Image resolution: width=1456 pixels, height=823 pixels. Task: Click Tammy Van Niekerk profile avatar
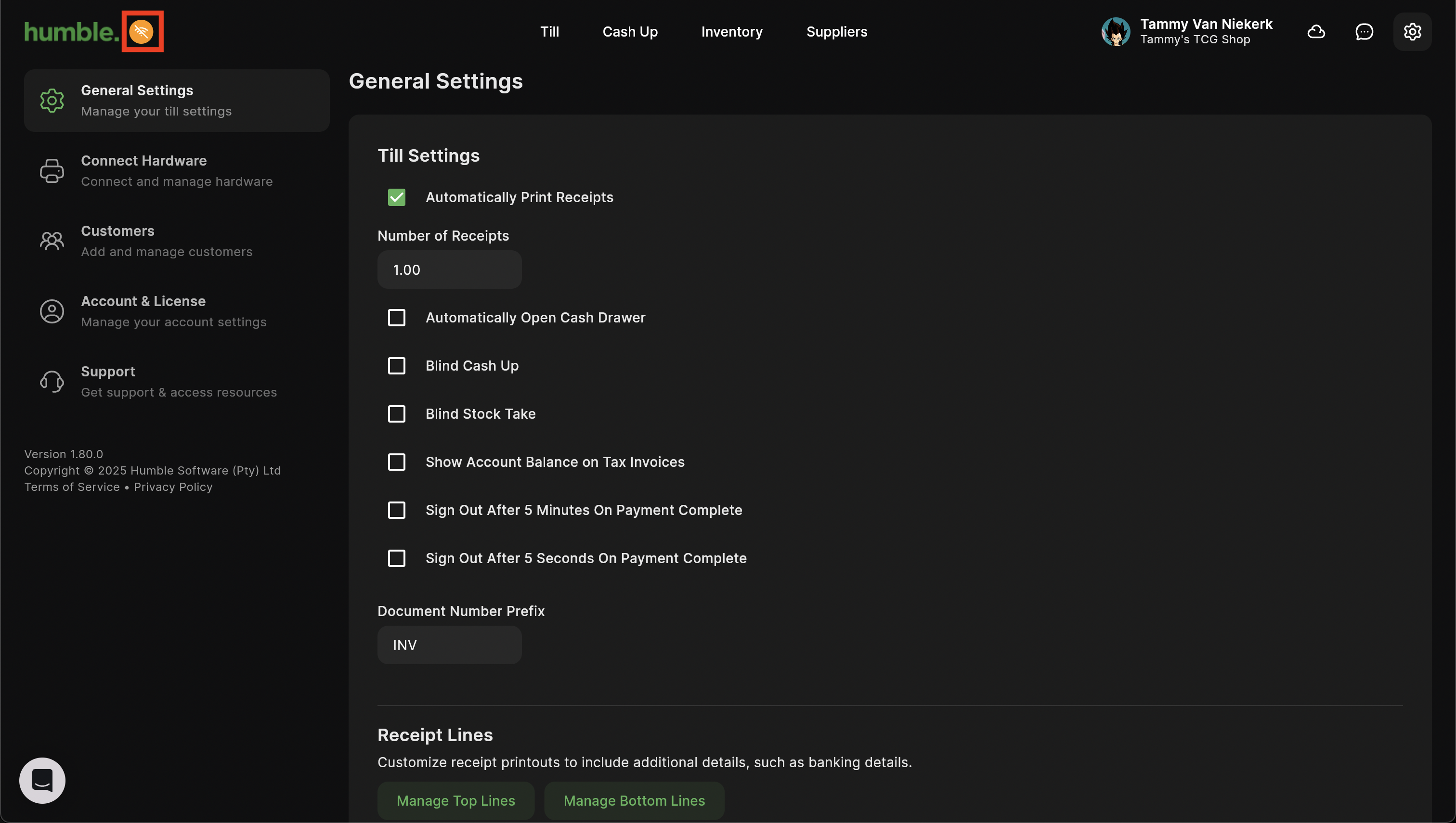[1115, 32]
